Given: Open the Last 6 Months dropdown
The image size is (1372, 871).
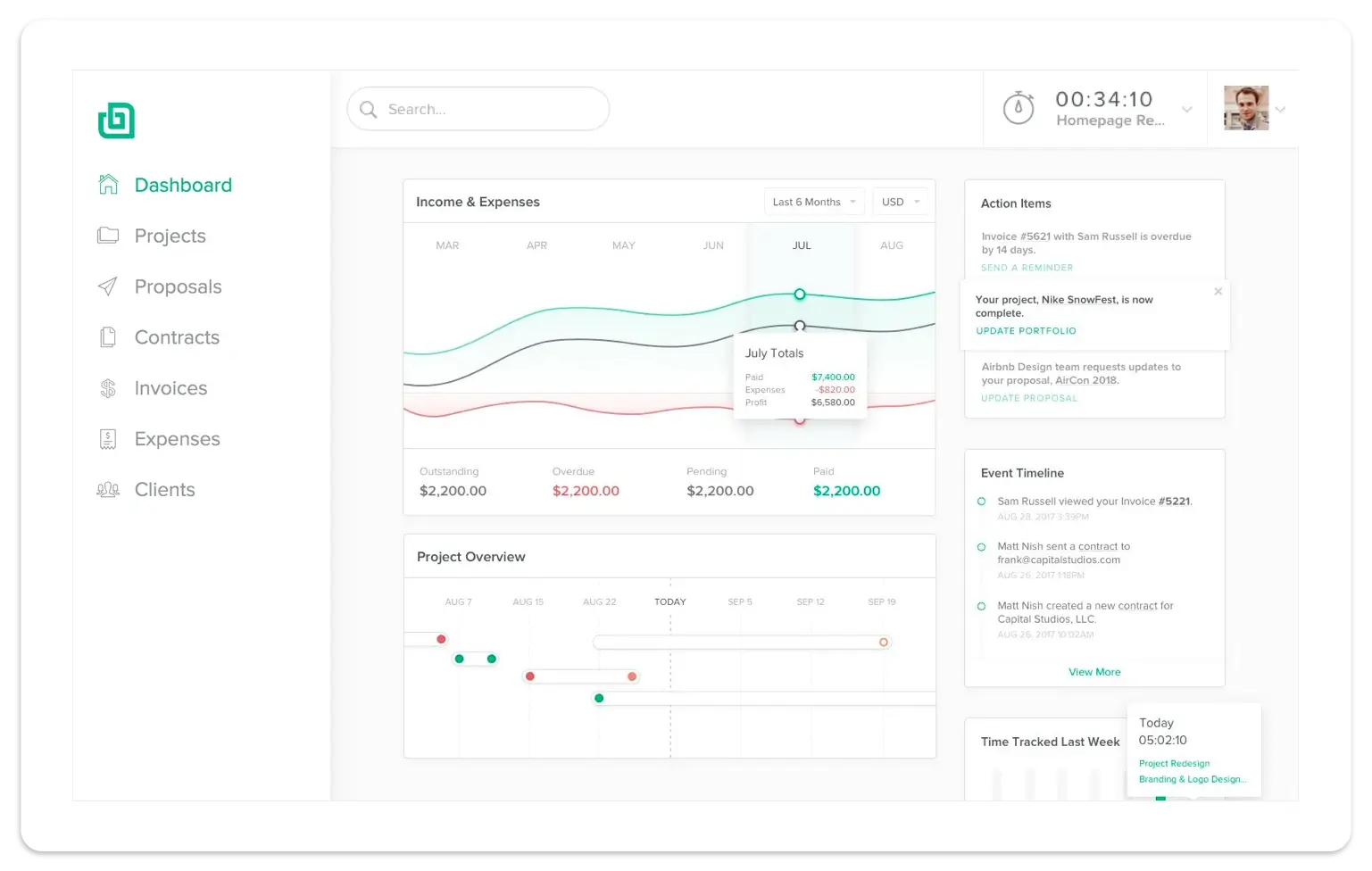Looking at the screenshot, I should (x=812, y=201).
